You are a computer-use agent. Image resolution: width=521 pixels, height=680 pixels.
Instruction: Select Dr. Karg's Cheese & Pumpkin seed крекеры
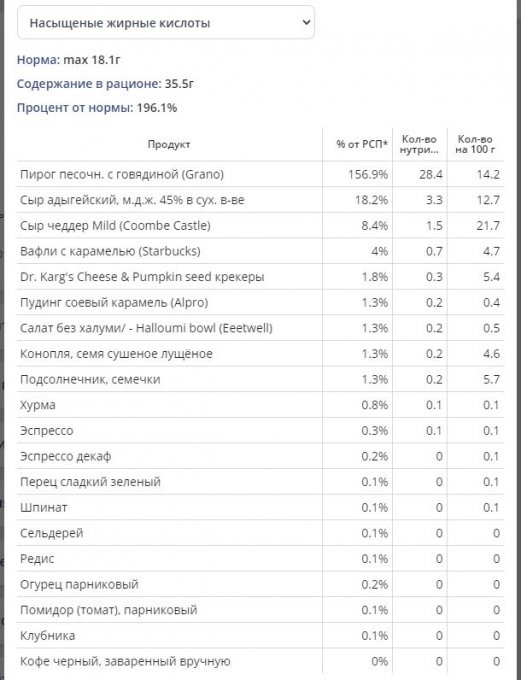(x=260, y=277)
